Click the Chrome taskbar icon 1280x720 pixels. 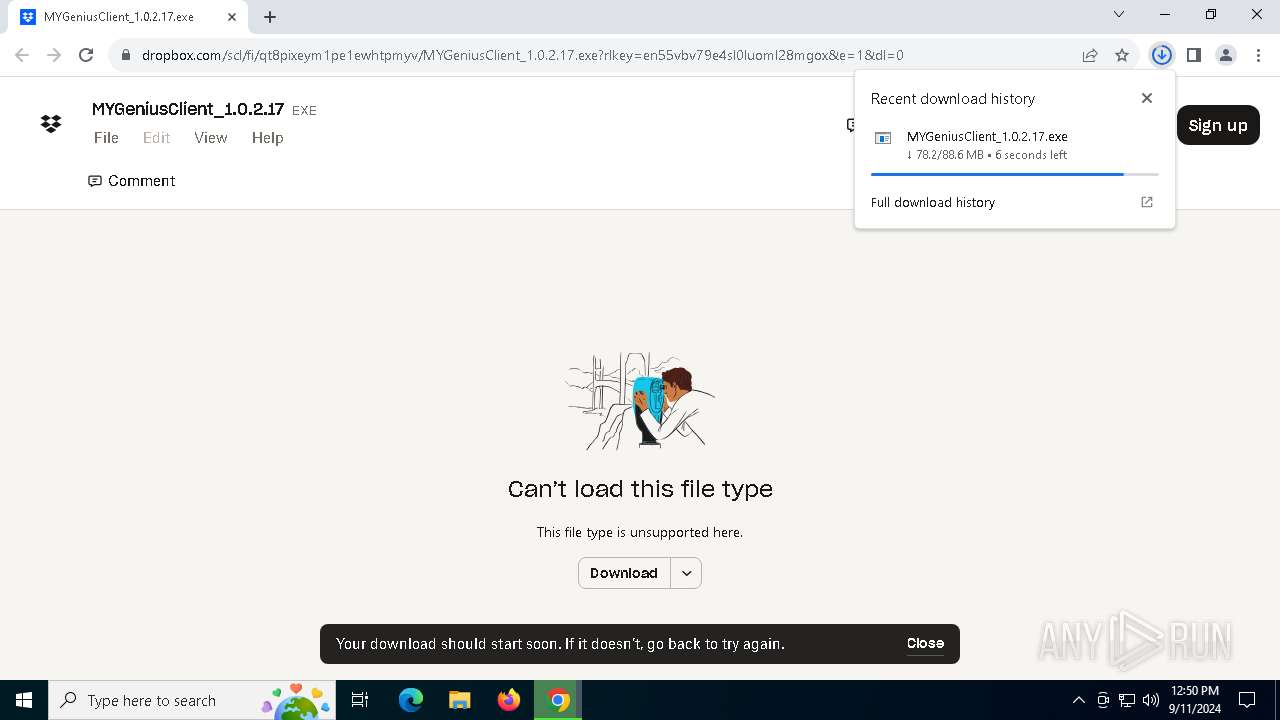click(x=558, y=700)
